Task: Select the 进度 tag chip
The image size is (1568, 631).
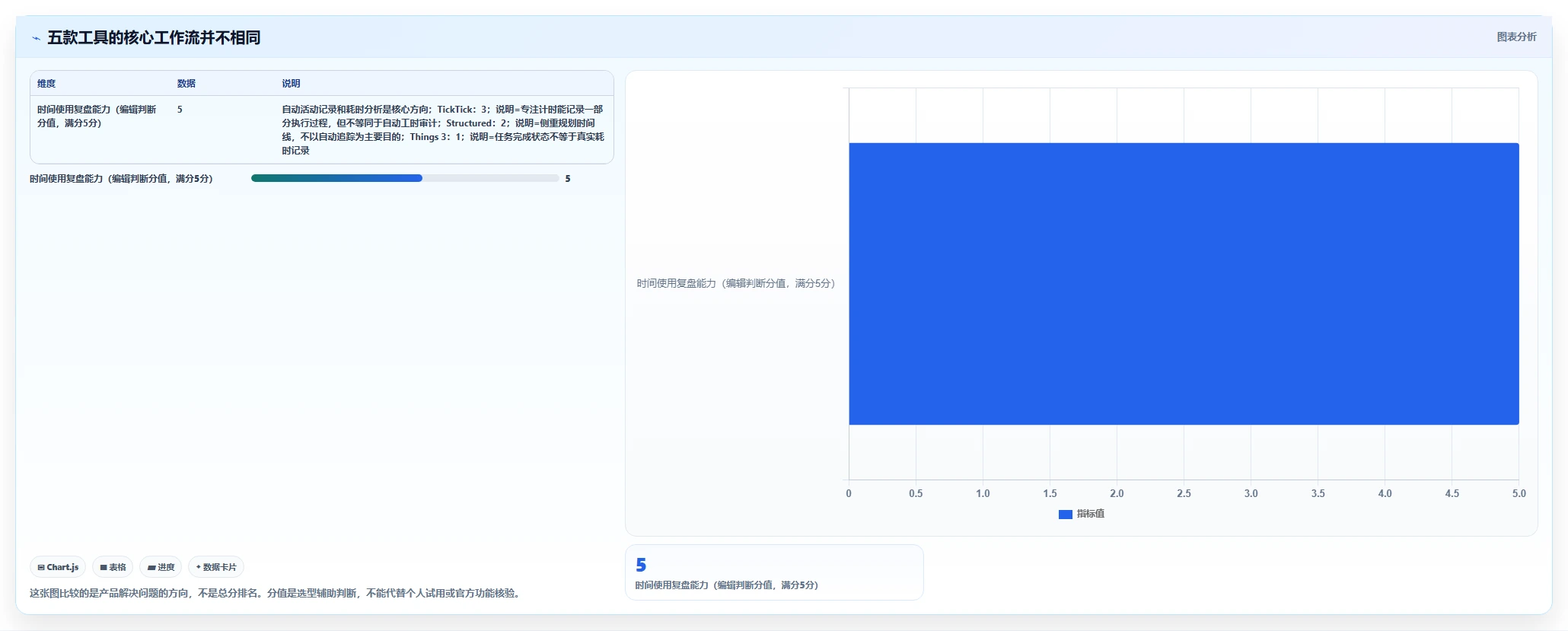Action: (x=161, y=567)
